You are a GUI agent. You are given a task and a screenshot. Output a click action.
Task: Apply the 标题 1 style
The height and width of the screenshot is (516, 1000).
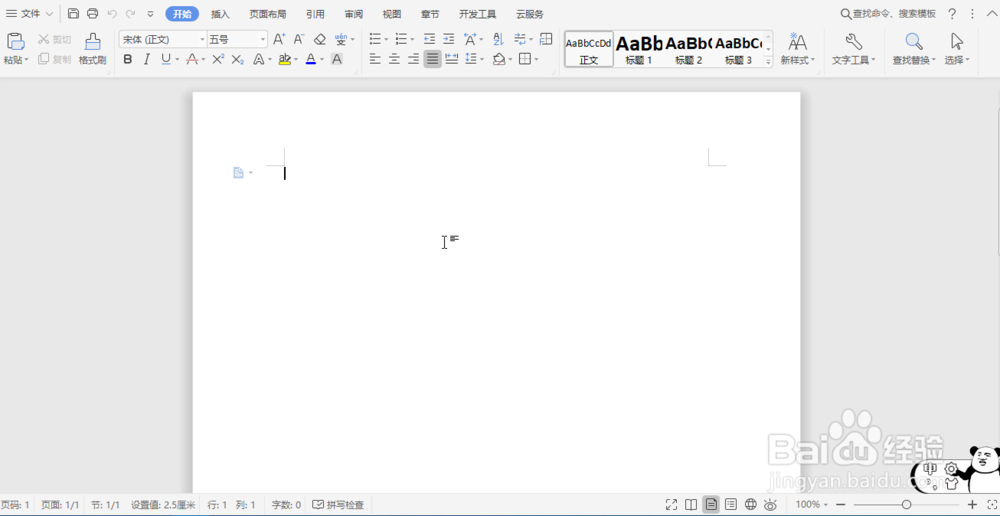(x=638, y=49)
